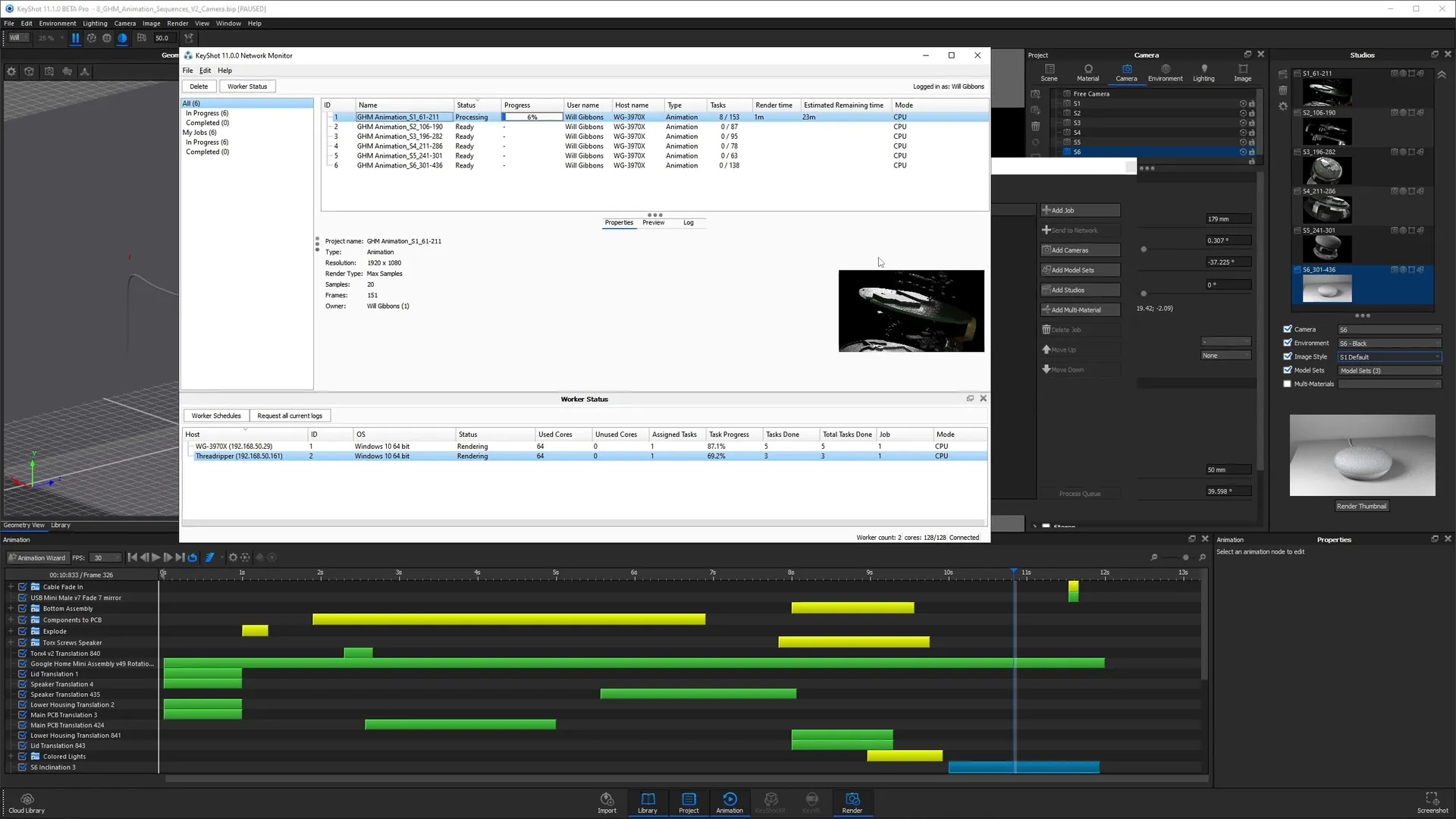Open Help menu in Network Monitor
This screenshot has width=1456, height=819.
pos(224,71)
